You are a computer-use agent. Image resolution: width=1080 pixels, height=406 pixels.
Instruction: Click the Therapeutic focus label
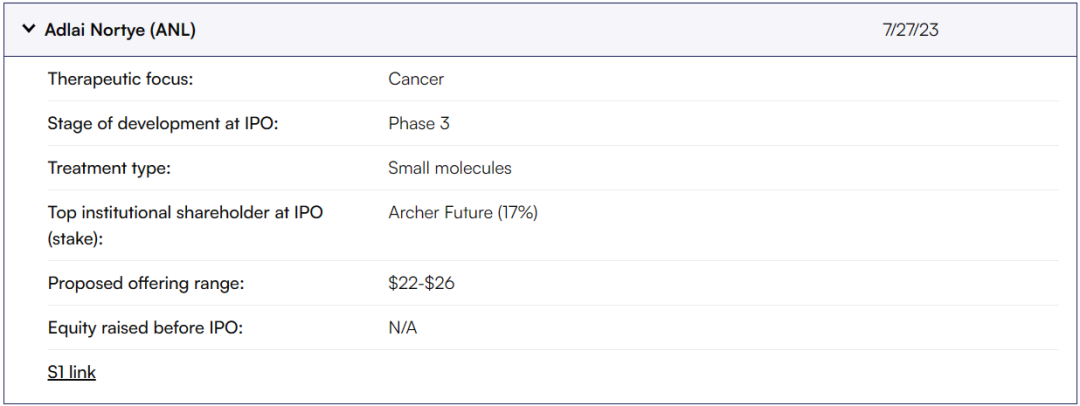coord(120,79)
